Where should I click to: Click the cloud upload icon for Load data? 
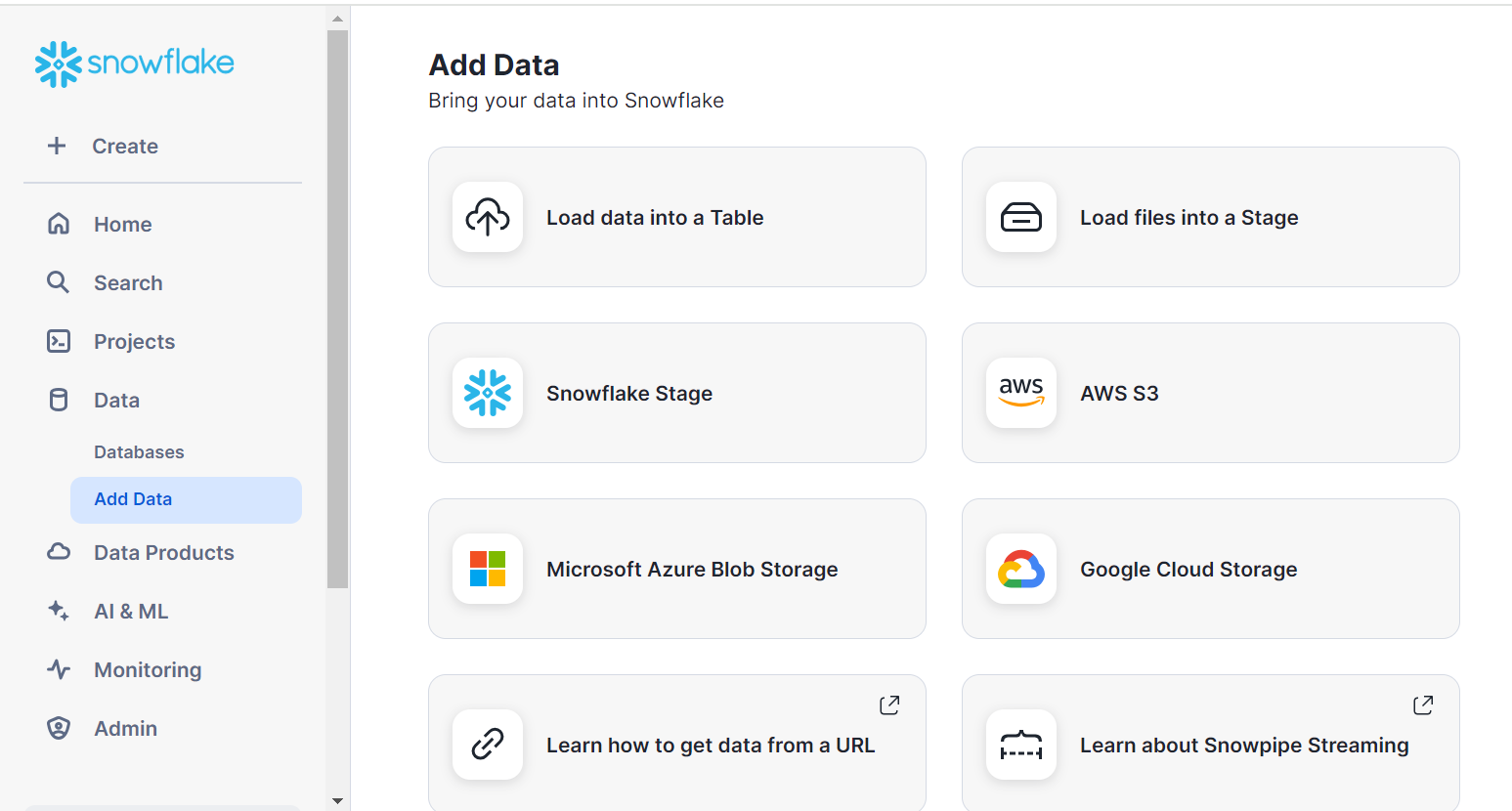[488, 217]
